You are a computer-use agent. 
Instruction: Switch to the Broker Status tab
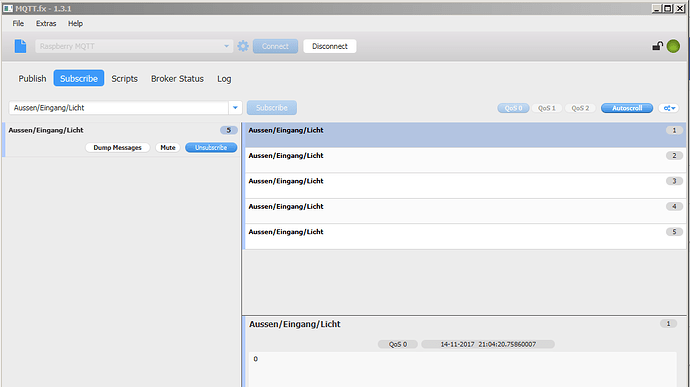coord(177,78)
